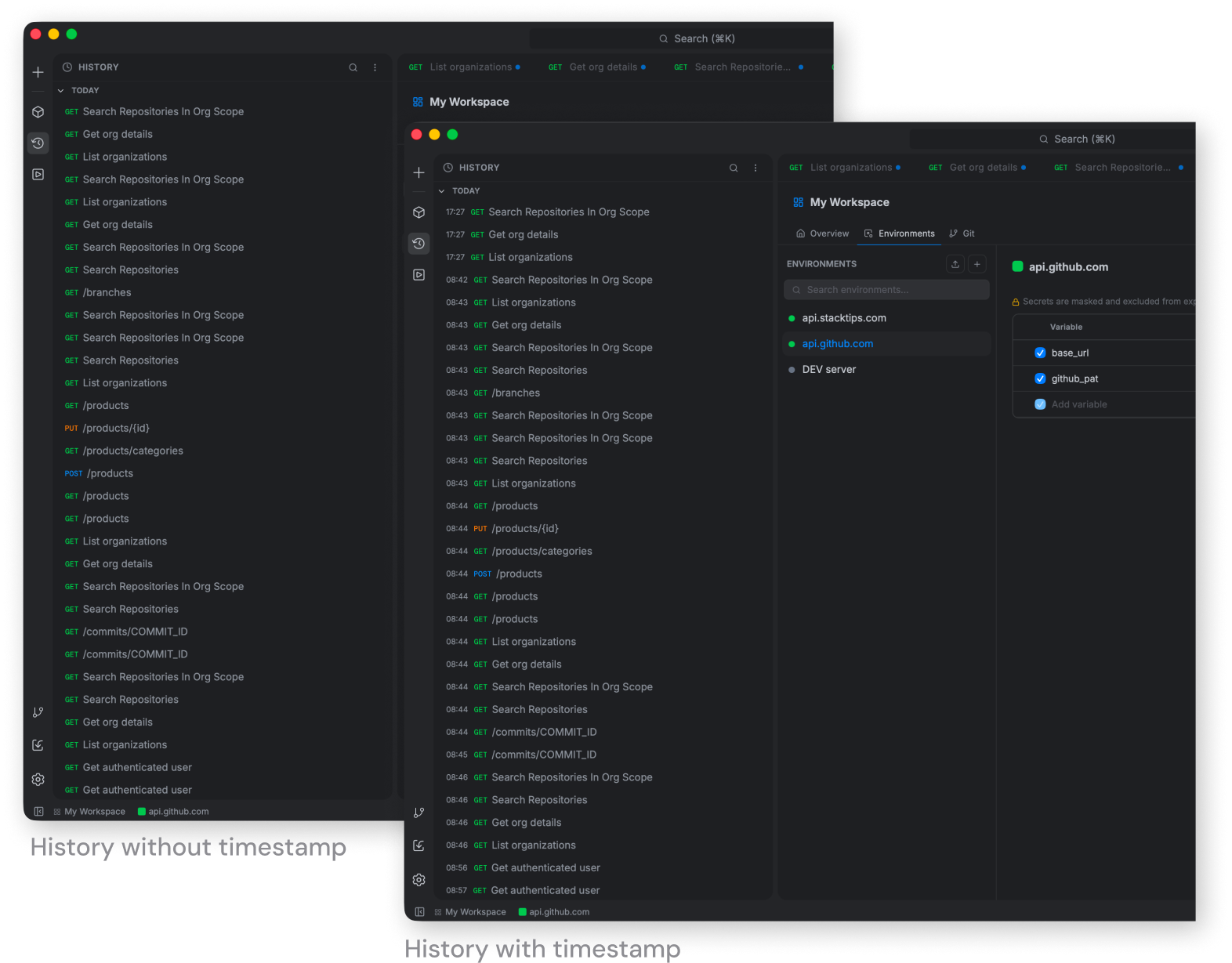Click api.github.com in back window status bar
1232x963 pixels.
pyautogui.click(x=173, y=812)
